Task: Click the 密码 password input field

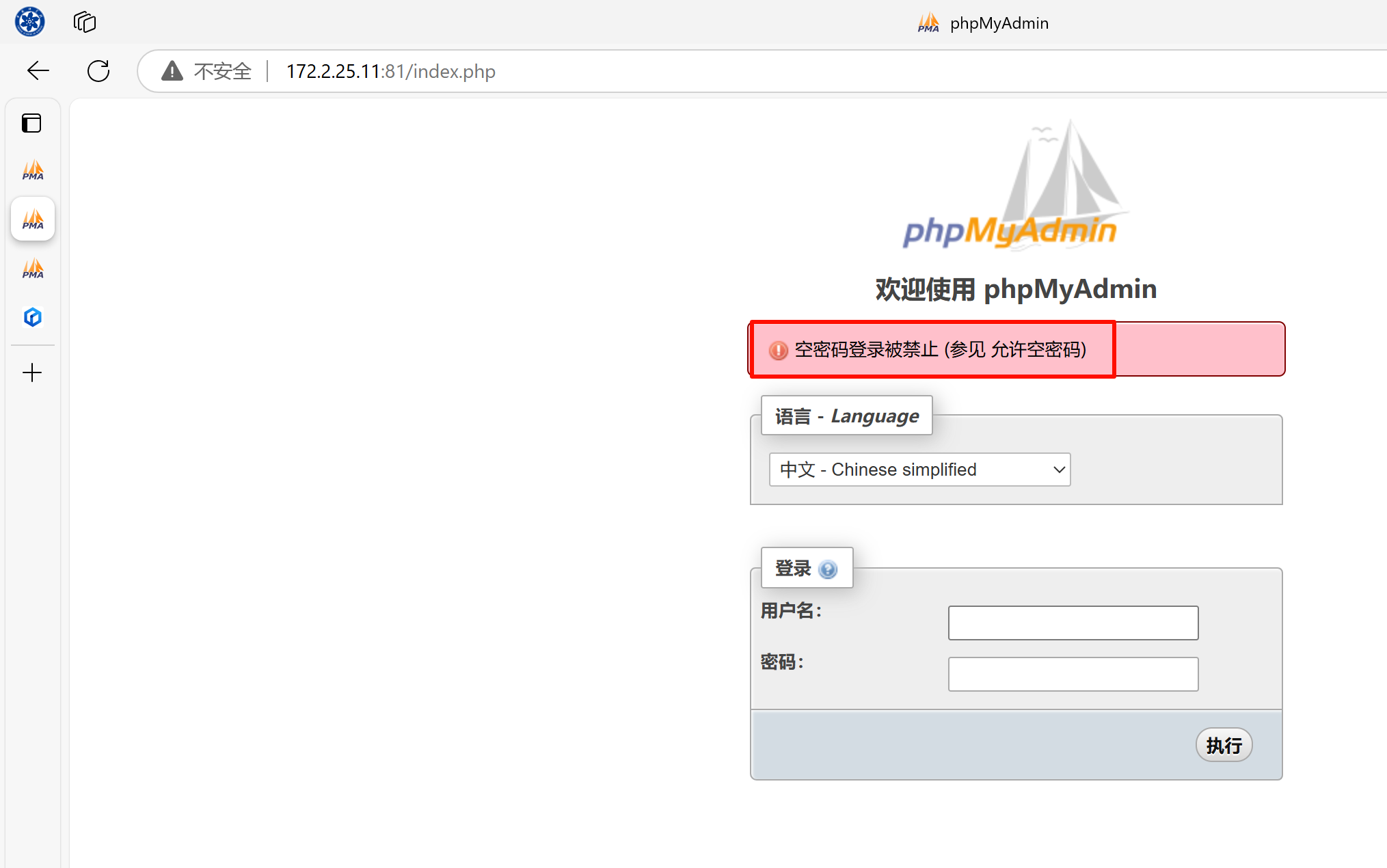Action: [x=1073, y=674]
